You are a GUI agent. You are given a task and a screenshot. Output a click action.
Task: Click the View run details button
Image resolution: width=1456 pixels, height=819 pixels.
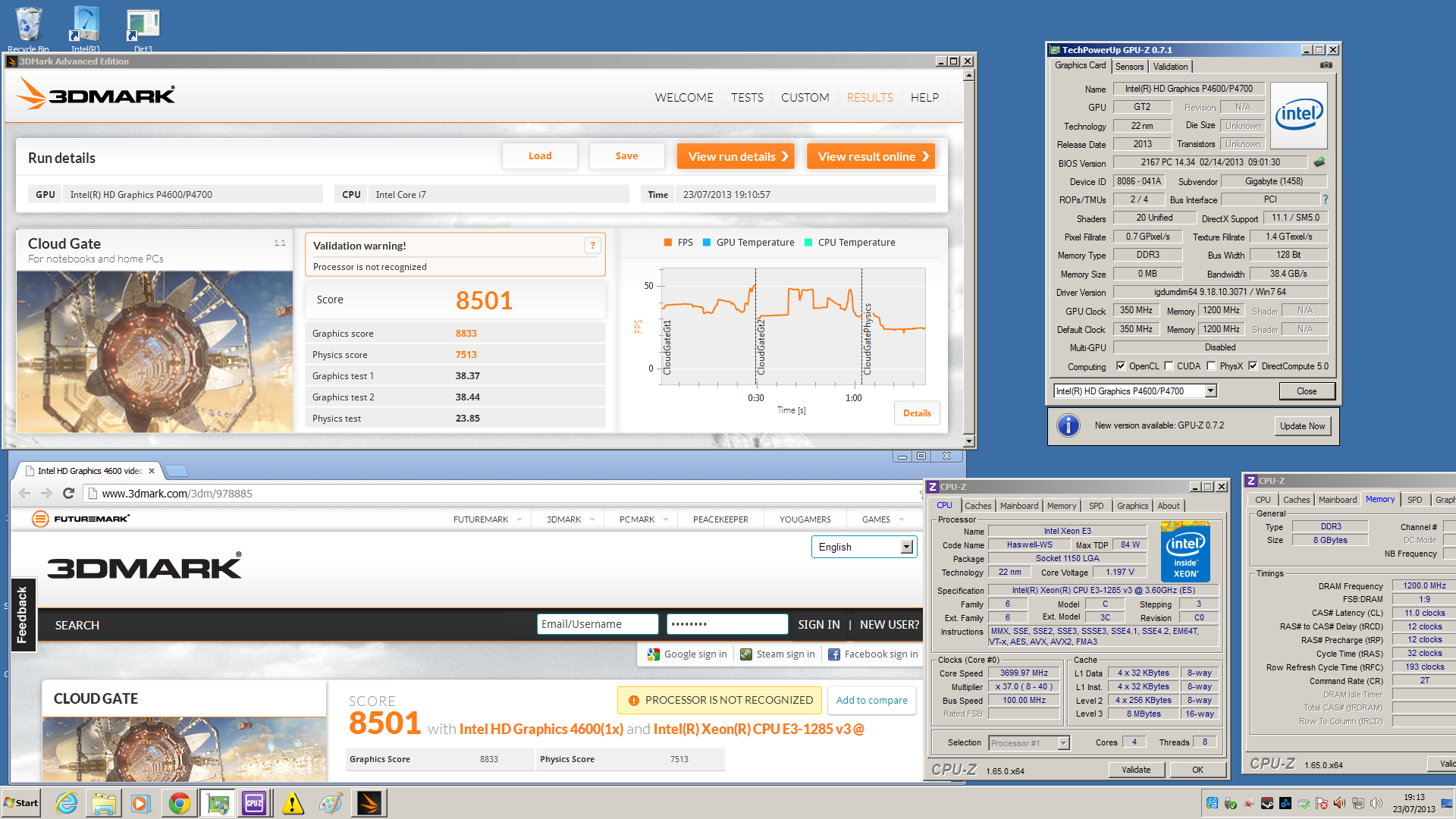click(x=736, y=156)
